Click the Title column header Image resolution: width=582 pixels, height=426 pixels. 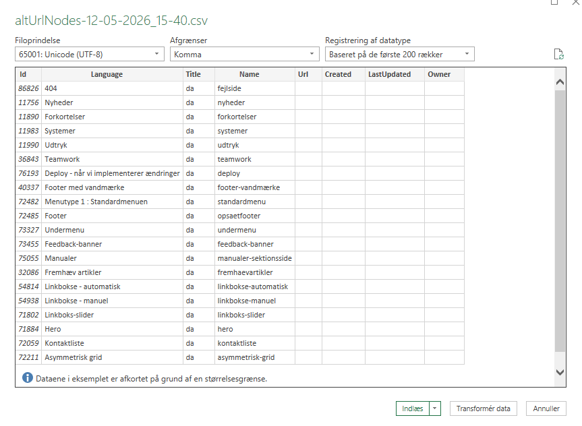tap(199, 74)
